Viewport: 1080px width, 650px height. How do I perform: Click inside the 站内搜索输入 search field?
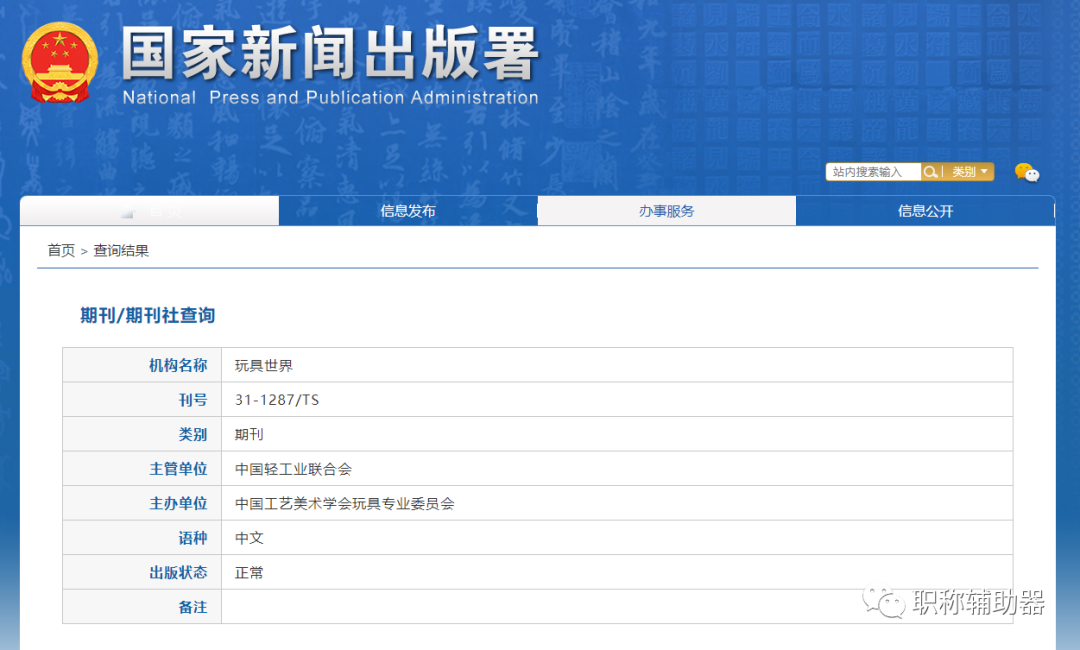pyautogui.click(x=872, y=171)
